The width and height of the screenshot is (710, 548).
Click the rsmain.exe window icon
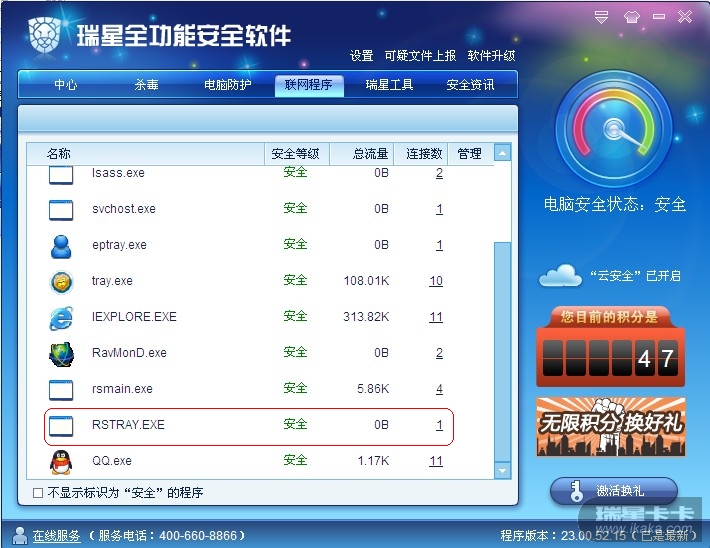[x=61, y=390]
